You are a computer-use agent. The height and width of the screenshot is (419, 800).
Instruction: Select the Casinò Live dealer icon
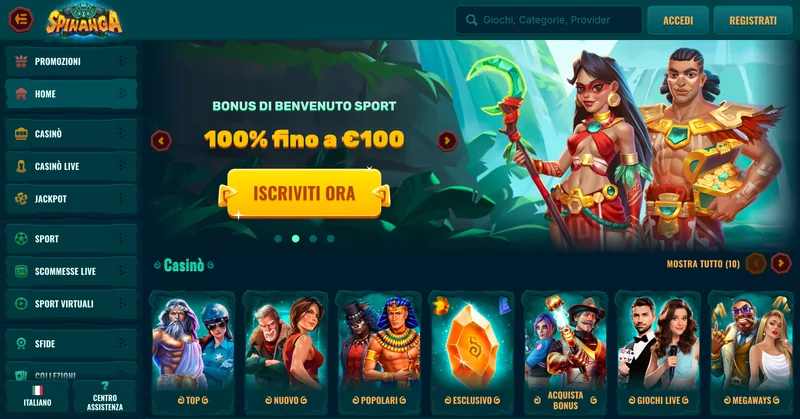tap(21, 166)
